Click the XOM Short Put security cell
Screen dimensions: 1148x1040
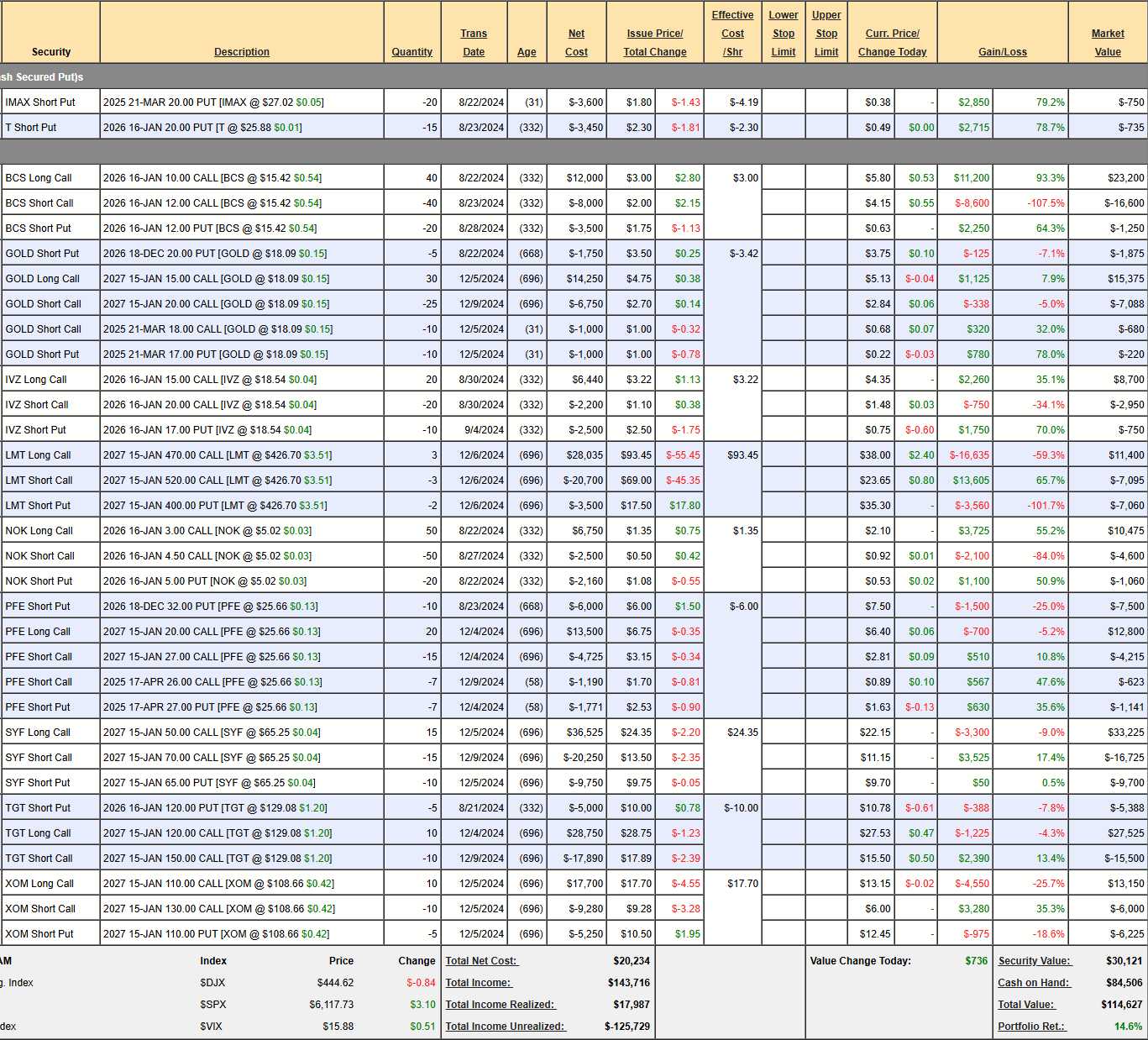(x=39, y=934)
